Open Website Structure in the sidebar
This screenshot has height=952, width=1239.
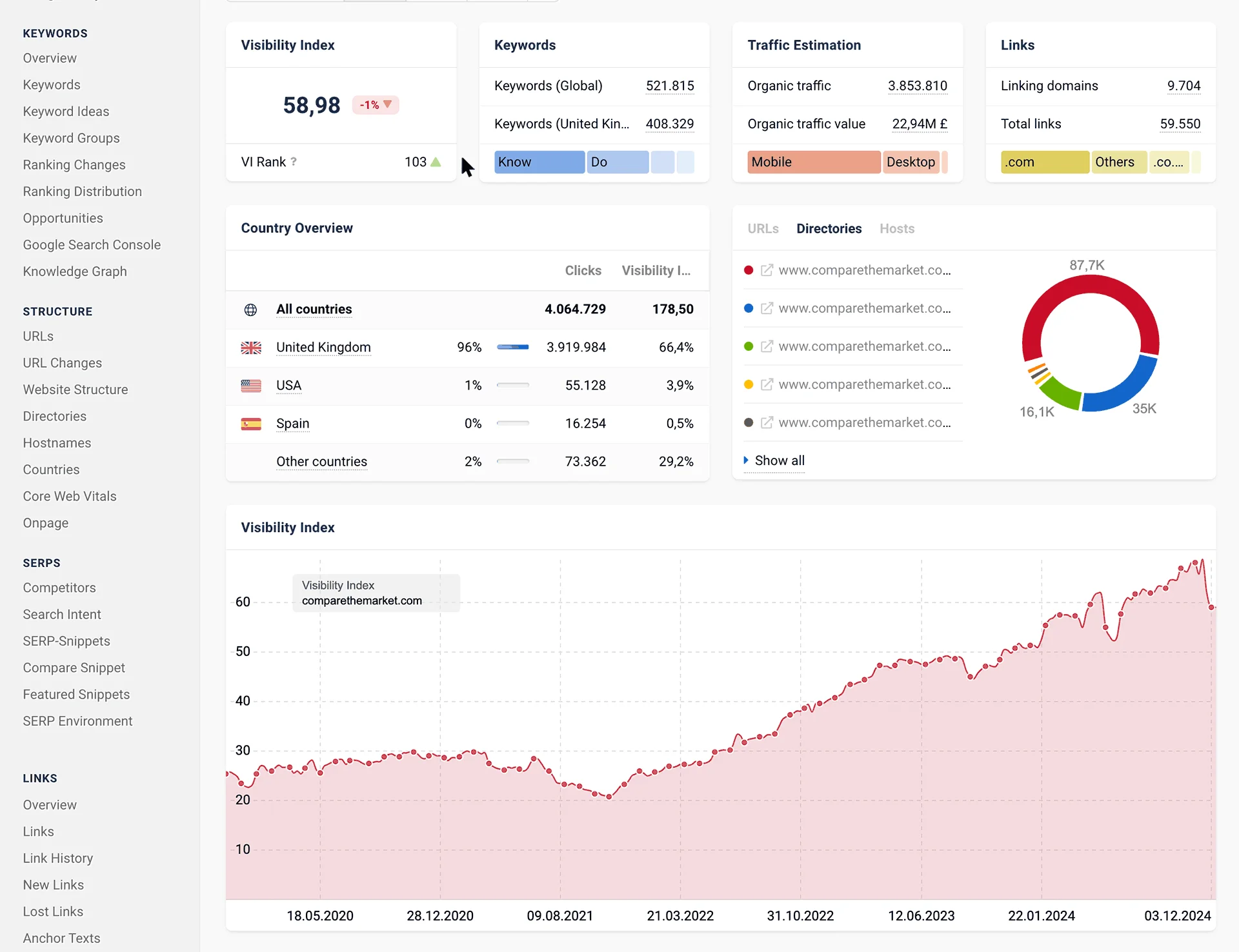pyautogui.click(x=76, y=390)
